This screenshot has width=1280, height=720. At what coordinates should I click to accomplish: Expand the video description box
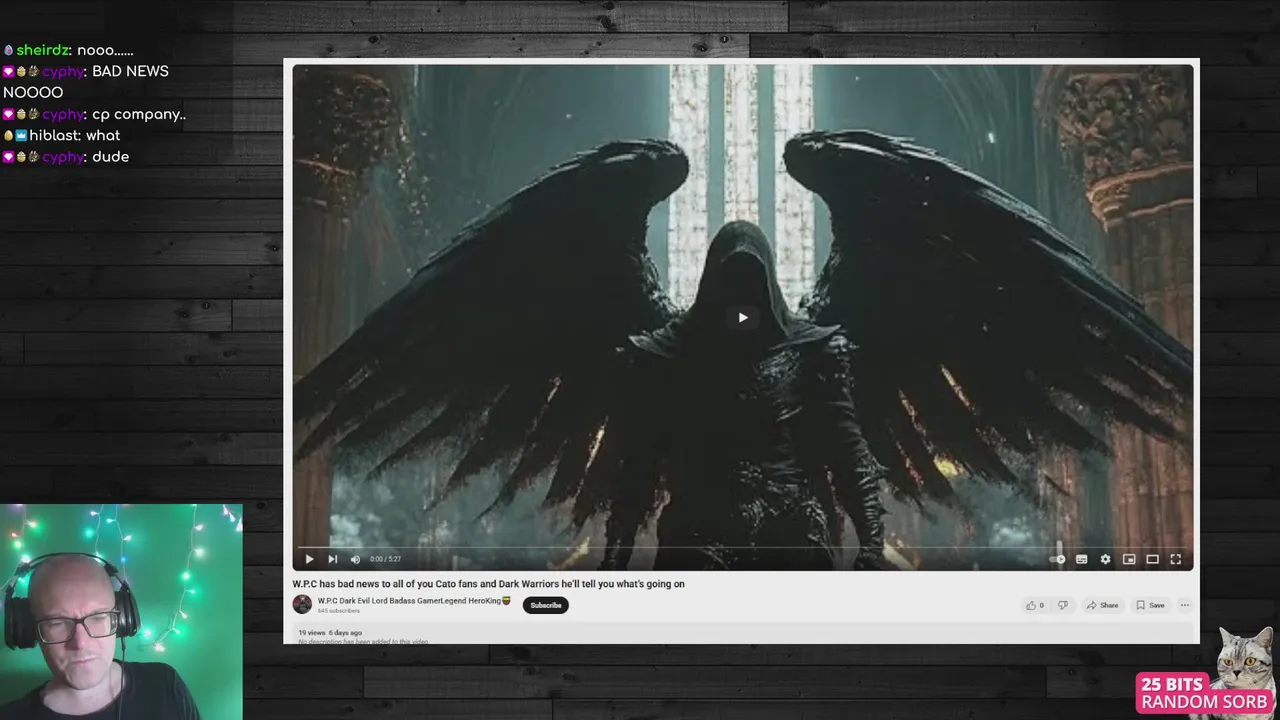point(742,634)
